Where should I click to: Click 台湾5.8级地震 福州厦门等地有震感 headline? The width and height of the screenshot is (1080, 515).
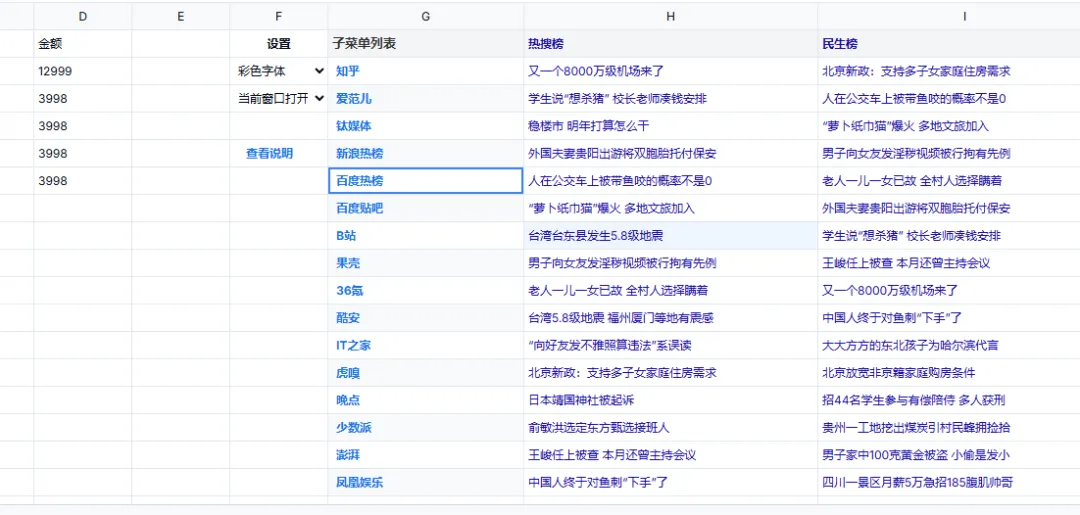(x=621, y=318)
